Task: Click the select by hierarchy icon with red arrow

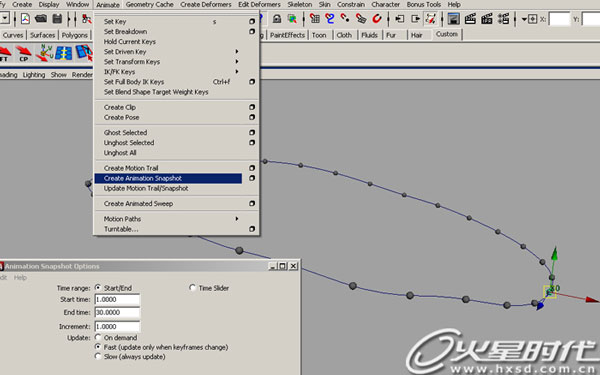Action: click(86, 18)
